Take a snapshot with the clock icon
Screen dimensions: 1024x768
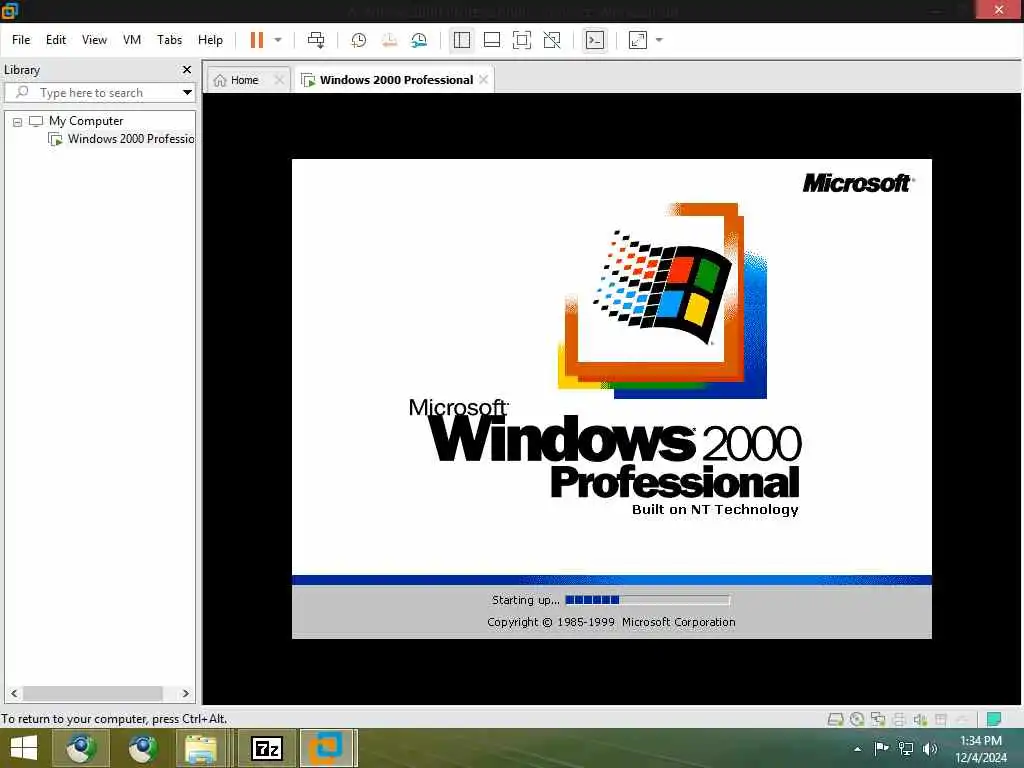point(359,40)
